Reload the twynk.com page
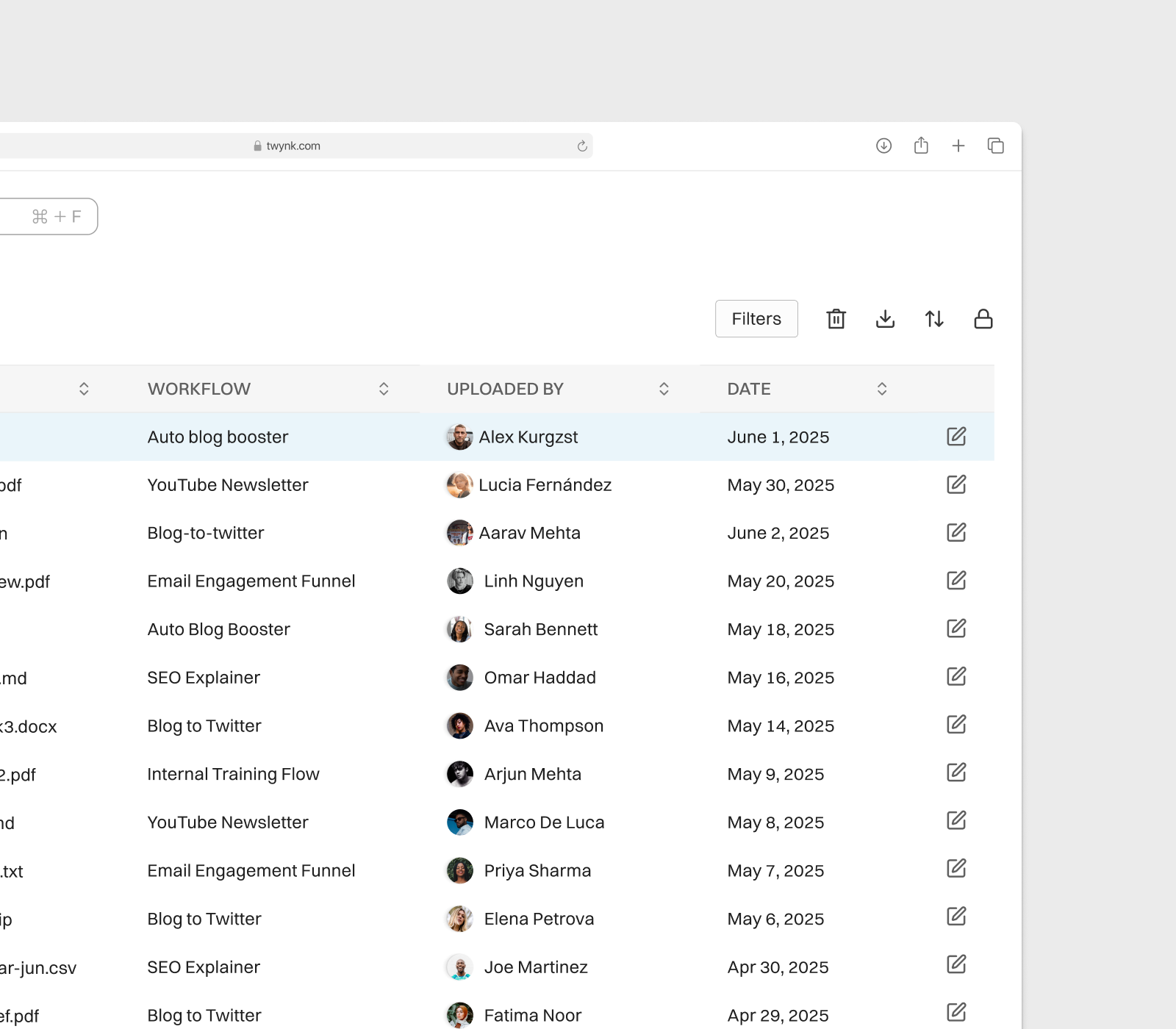Viewport: 1176px width, 1029px height. coord(581,146)
